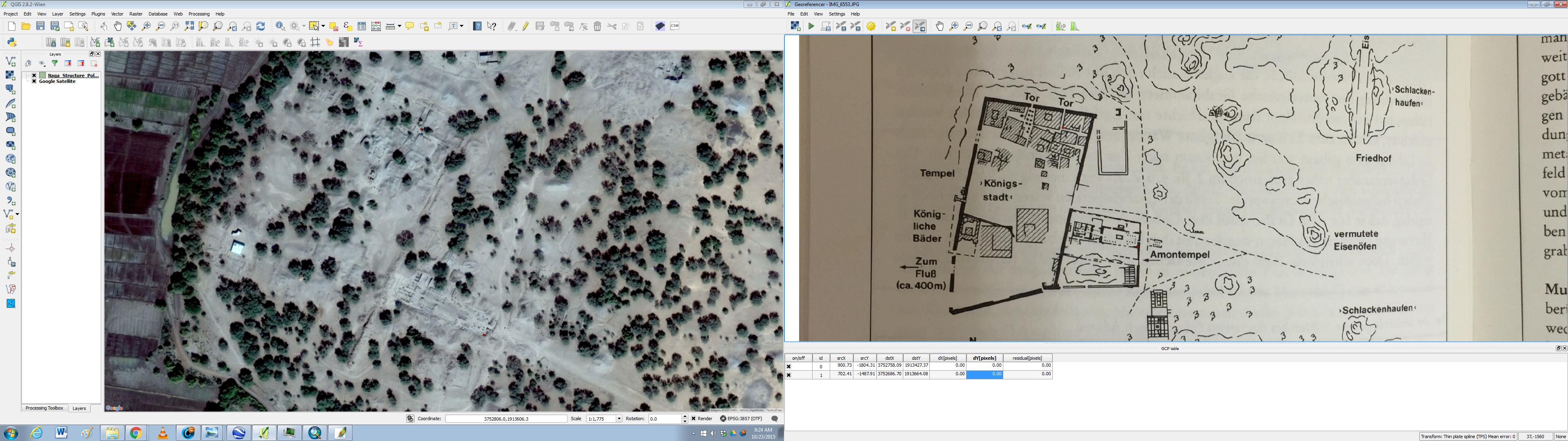Click Expand All icon in Layers panel

pyautogui.click(x=68, y=63)
